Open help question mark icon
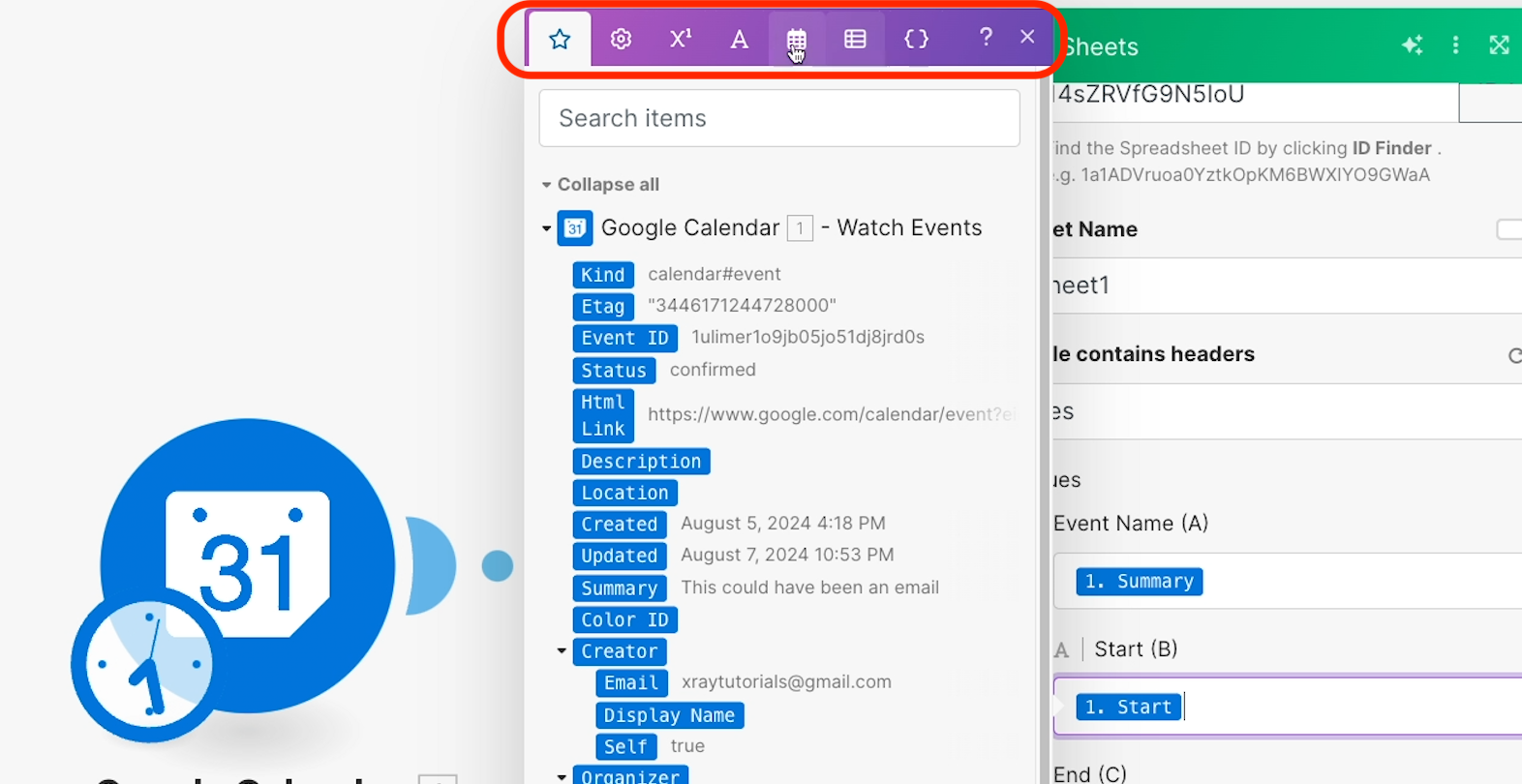The width and height of the screenshot is (1522, 784). point(986,37)
